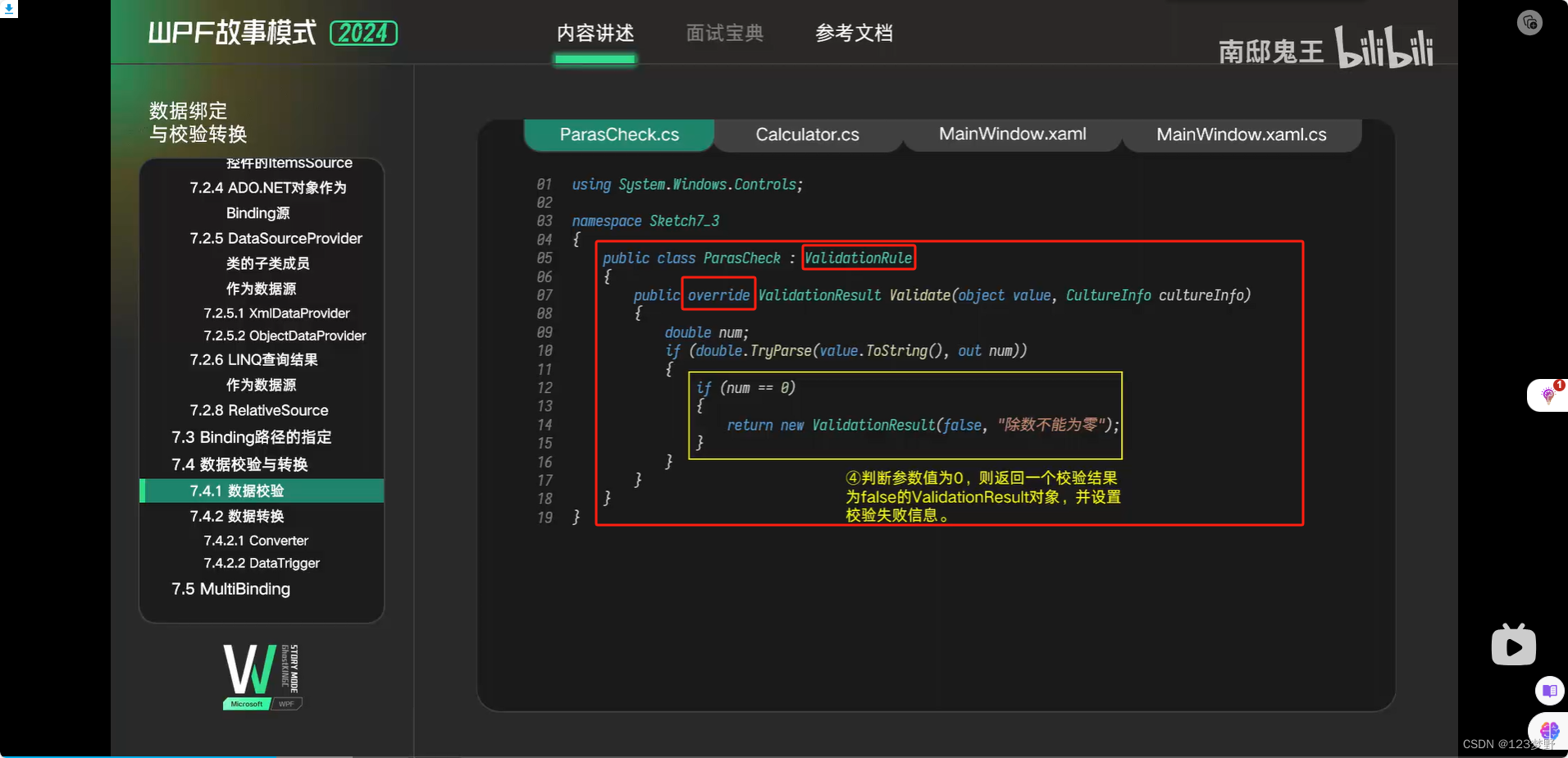Open the purple book reader icon

[1550, 691]
